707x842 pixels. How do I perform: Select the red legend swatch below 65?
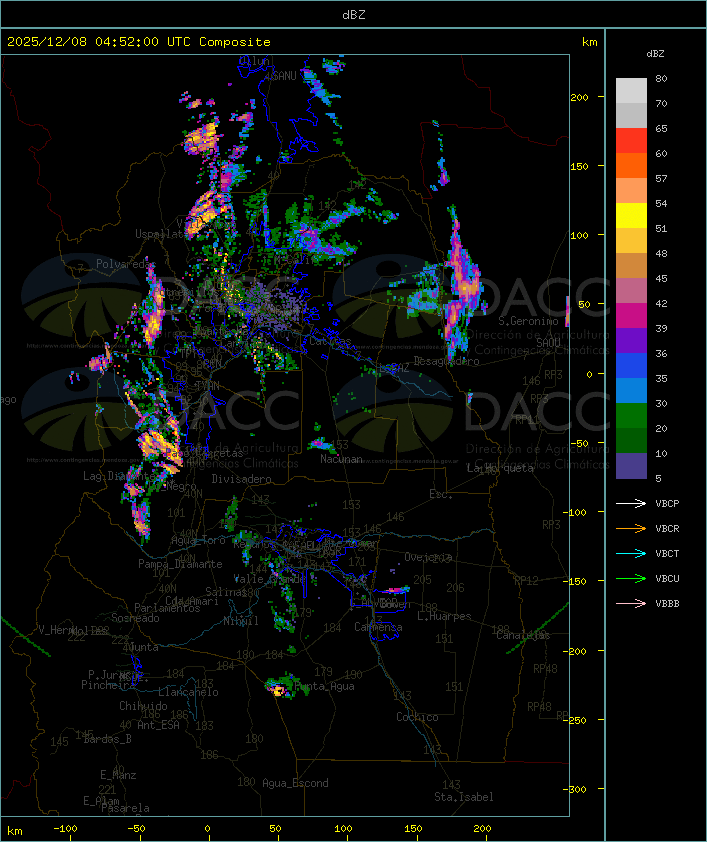[x=631, y=140]
